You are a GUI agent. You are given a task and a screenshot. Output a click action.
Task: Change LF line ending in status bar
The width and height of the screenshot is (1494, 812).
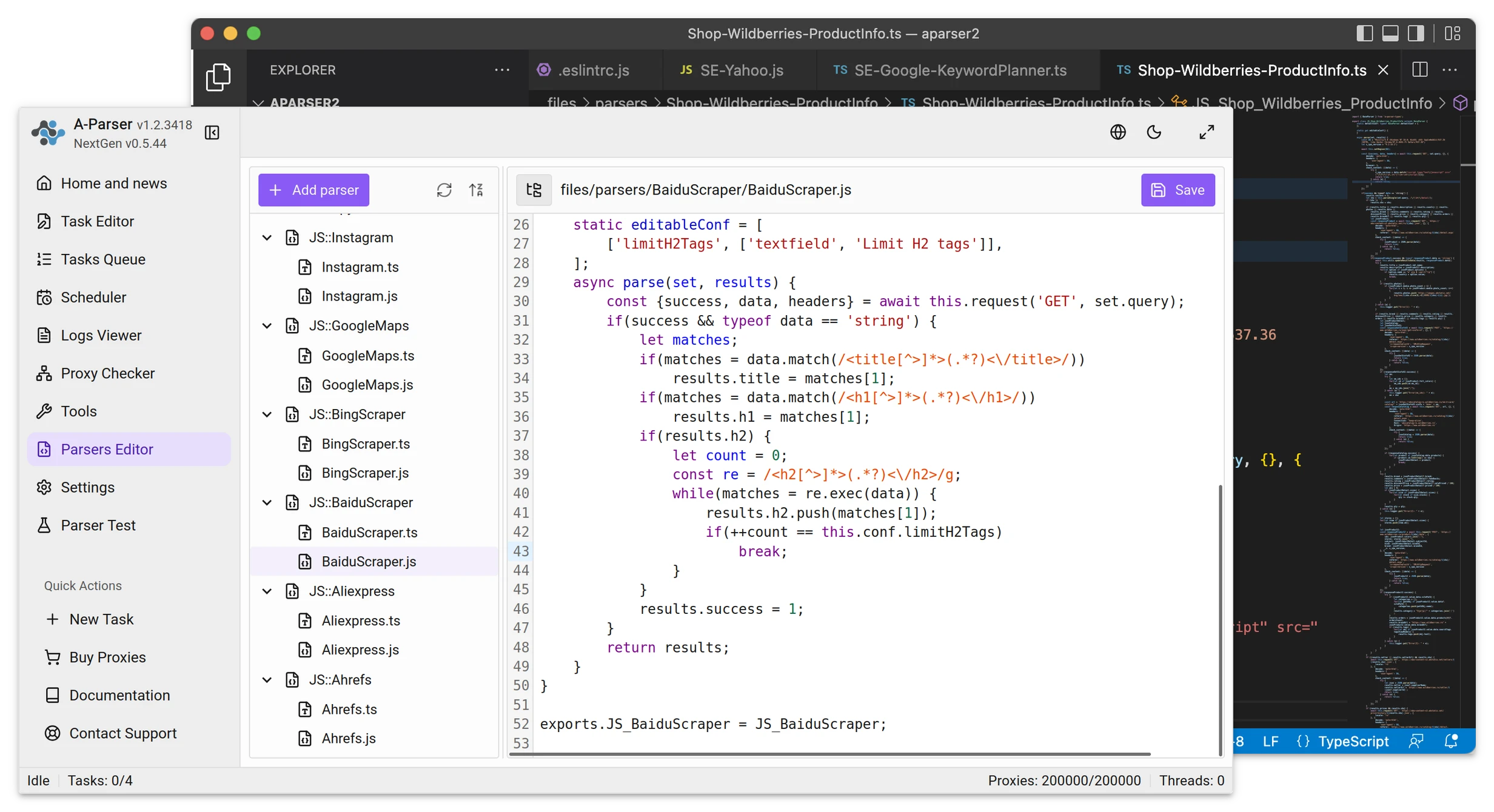1271,741
